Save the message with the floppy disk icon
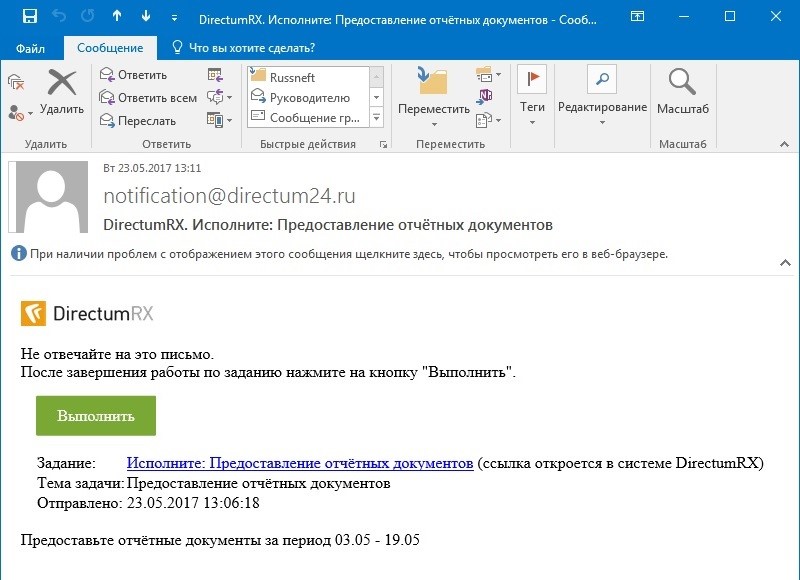Viewport: 800px width, 580px height. coord(30,16)
